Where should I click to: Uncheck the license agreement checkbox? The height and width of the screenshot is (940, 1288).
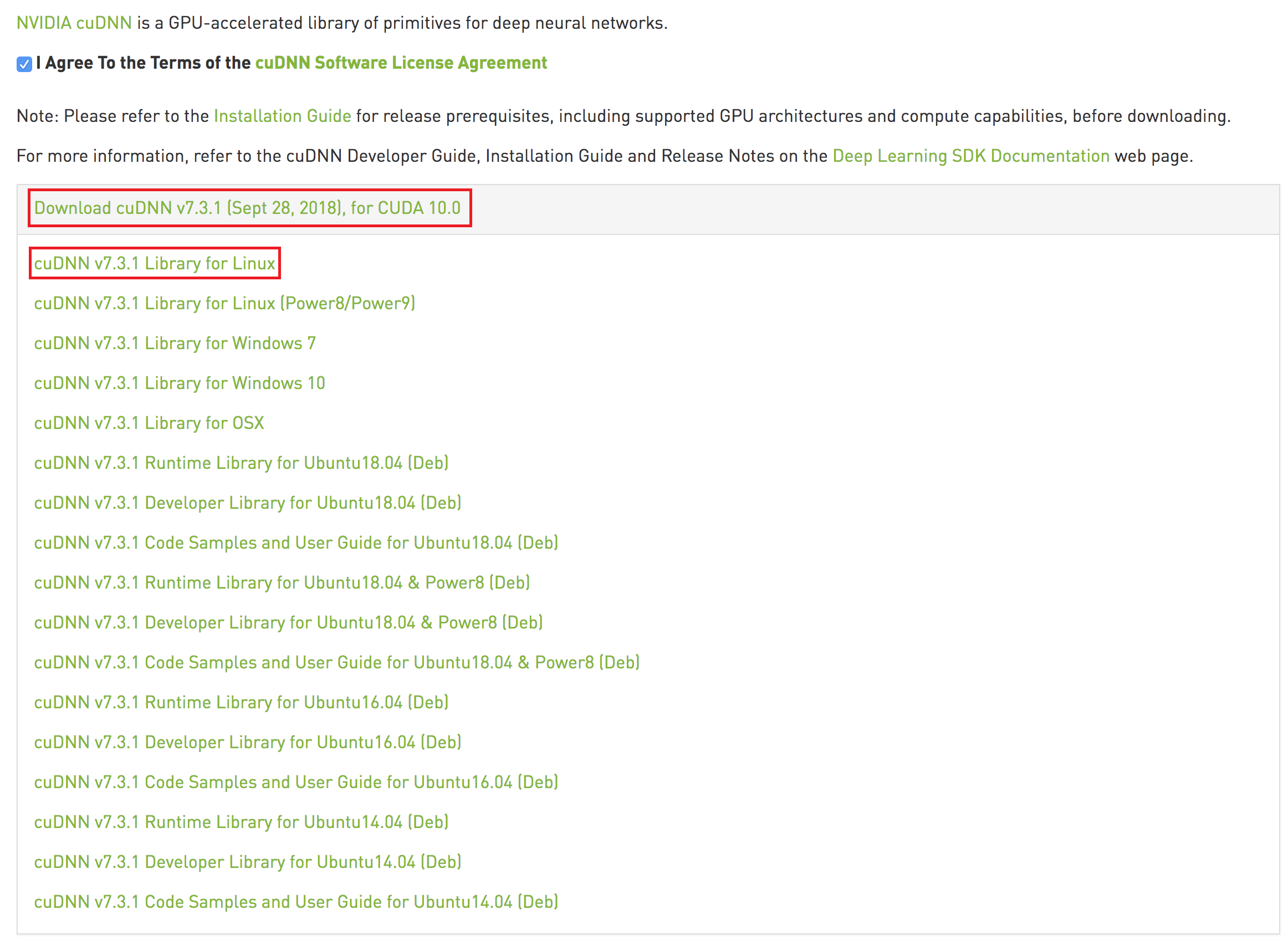pos(24,64)
